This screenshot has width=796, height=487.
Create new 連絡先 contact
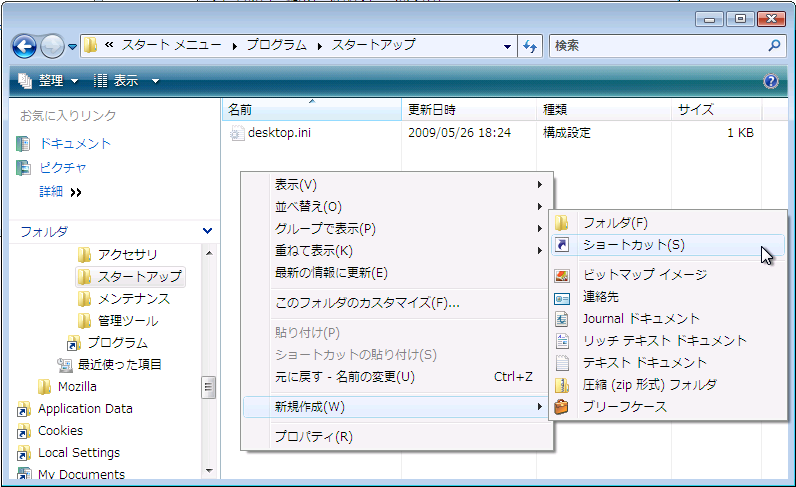(668, 297)
